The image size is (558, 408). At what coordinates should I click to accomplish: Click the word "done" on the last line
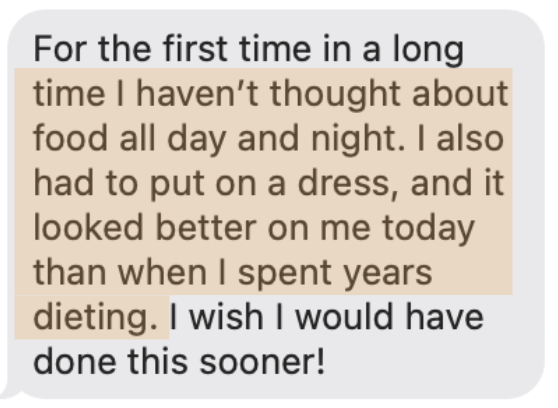pyautogui.click(x=75, y=361)
